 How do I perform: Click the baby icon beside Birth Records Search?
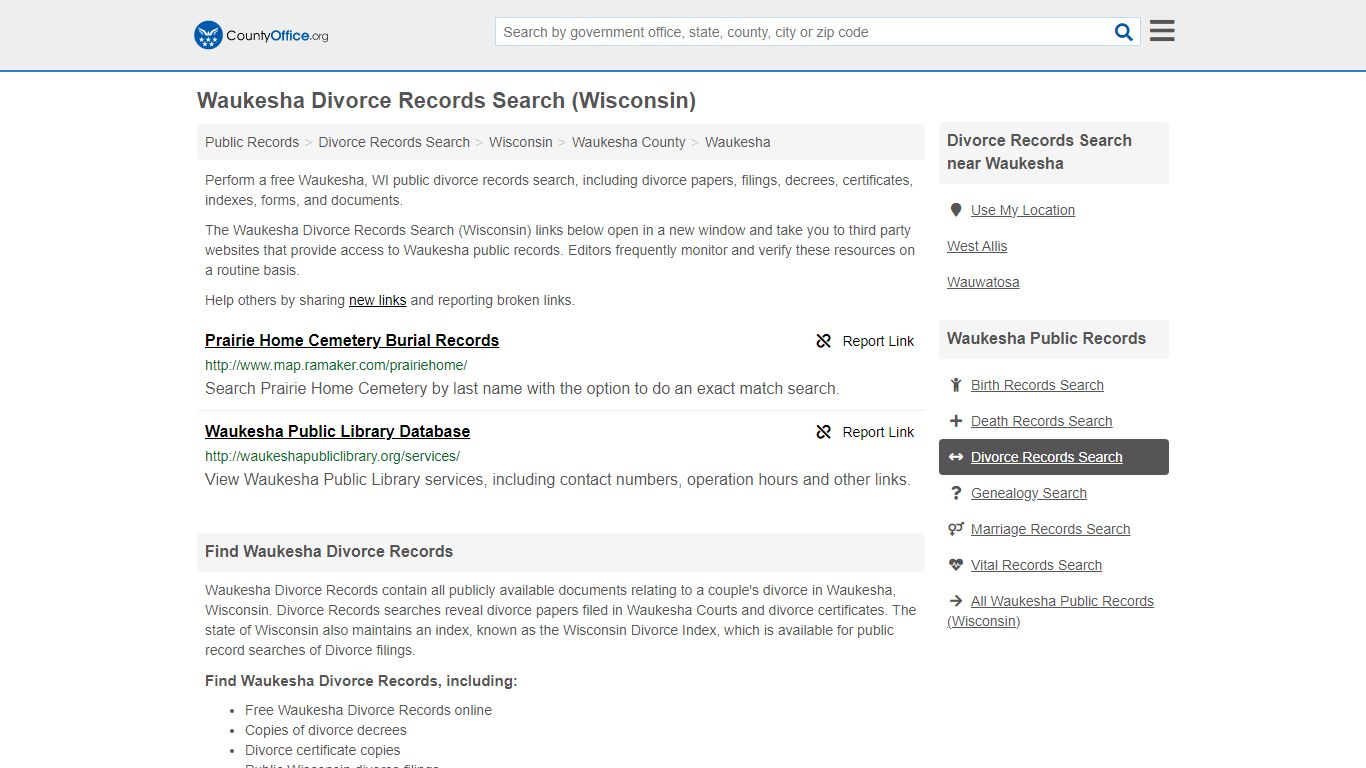tap(956, 385)
